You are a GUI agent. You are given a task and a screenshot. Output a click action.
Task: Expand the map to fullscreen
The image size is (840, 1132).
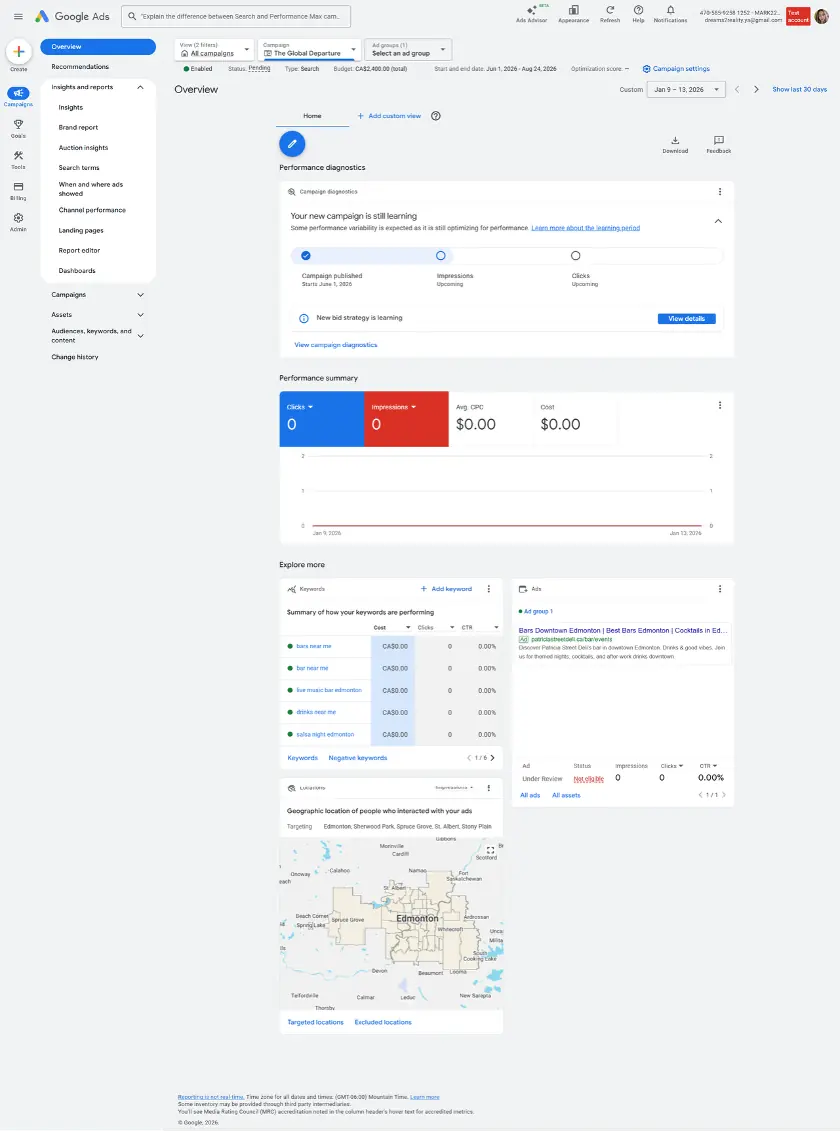490,850
